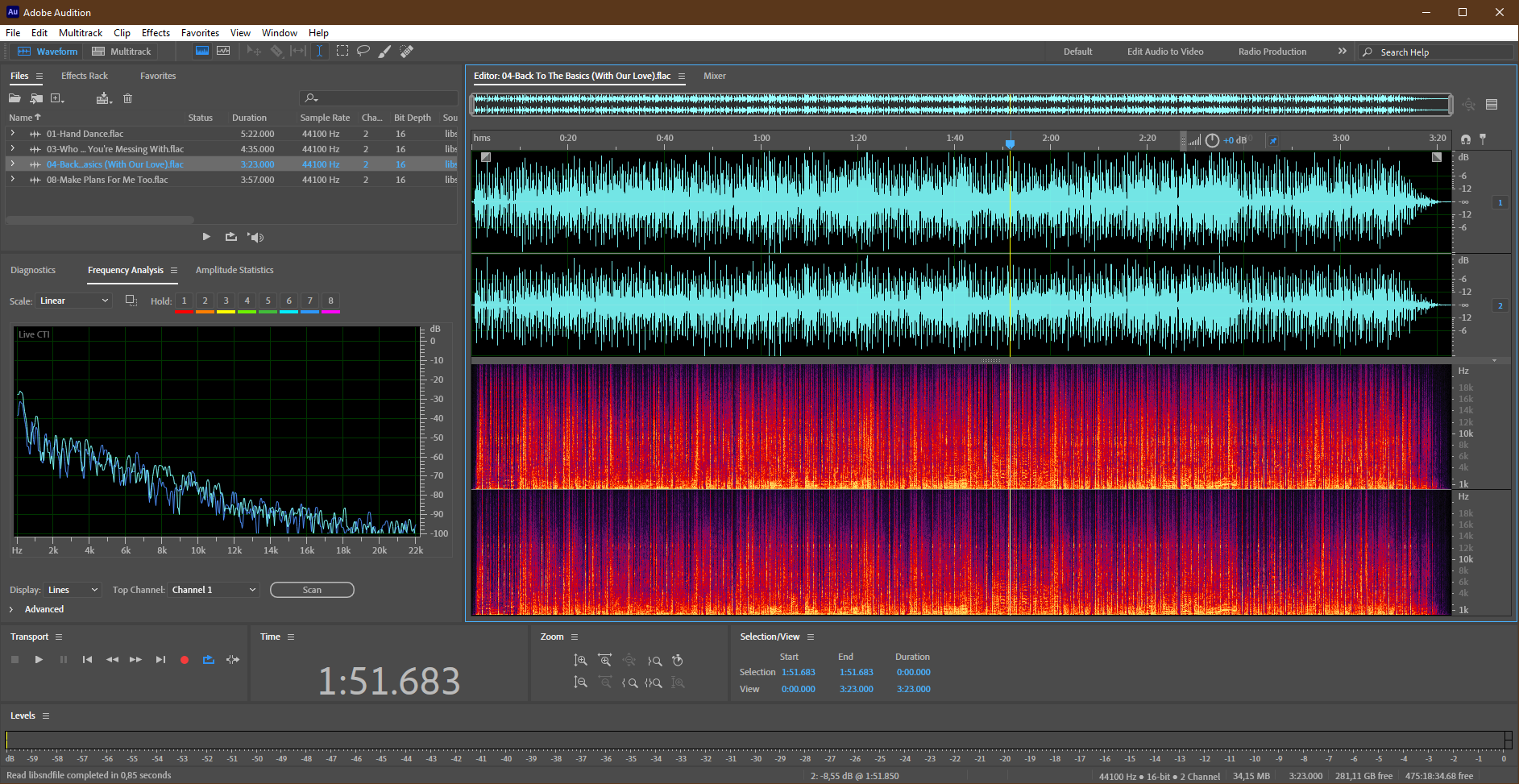Image resolution: width=1519 pixels, height=784 pixels.
Task: Click the Skip Selection transport icon
Action: click(233, 659)
